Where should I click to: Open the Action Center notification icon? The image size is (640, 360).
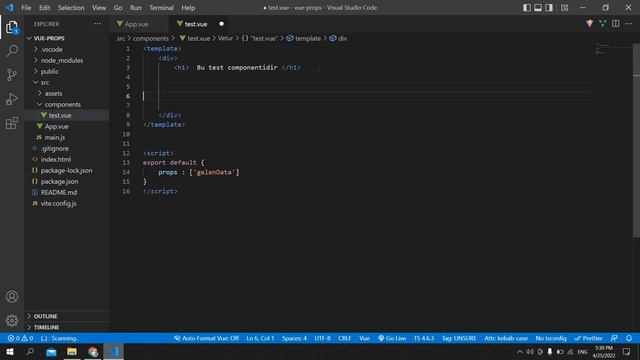[627, 352]
